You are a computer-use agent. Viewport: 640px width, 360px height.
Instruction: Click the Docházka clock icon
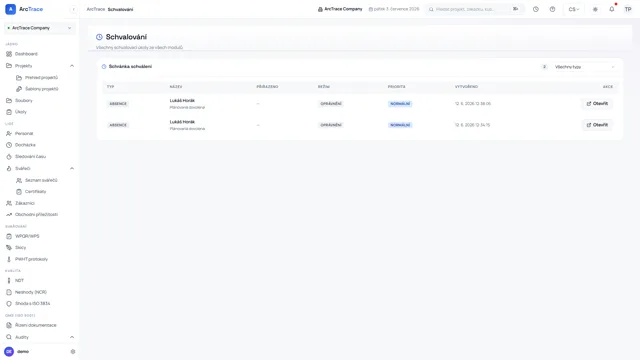coord(9,145)
